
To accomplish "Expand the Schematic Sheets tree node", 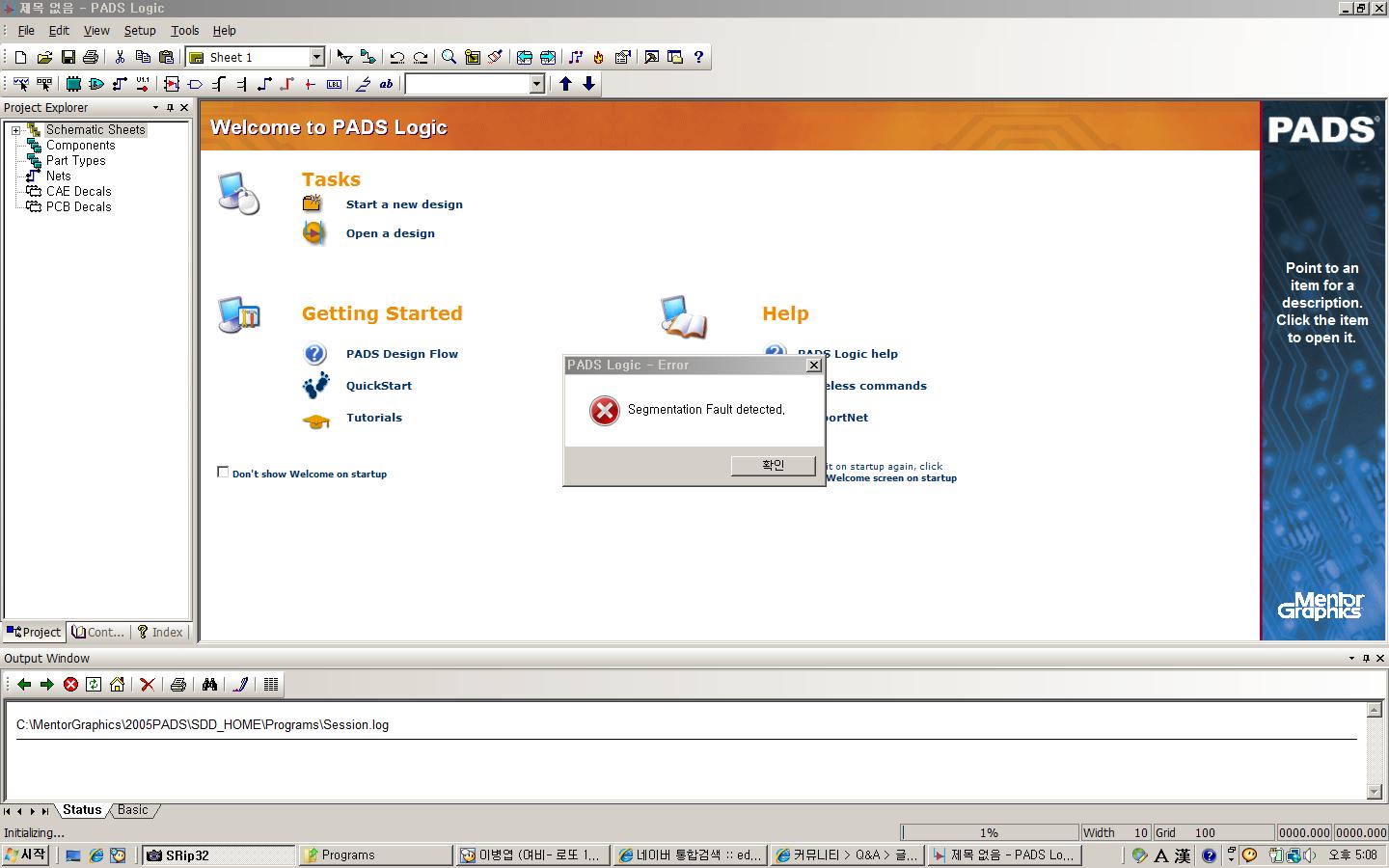I will click(15, 130).
